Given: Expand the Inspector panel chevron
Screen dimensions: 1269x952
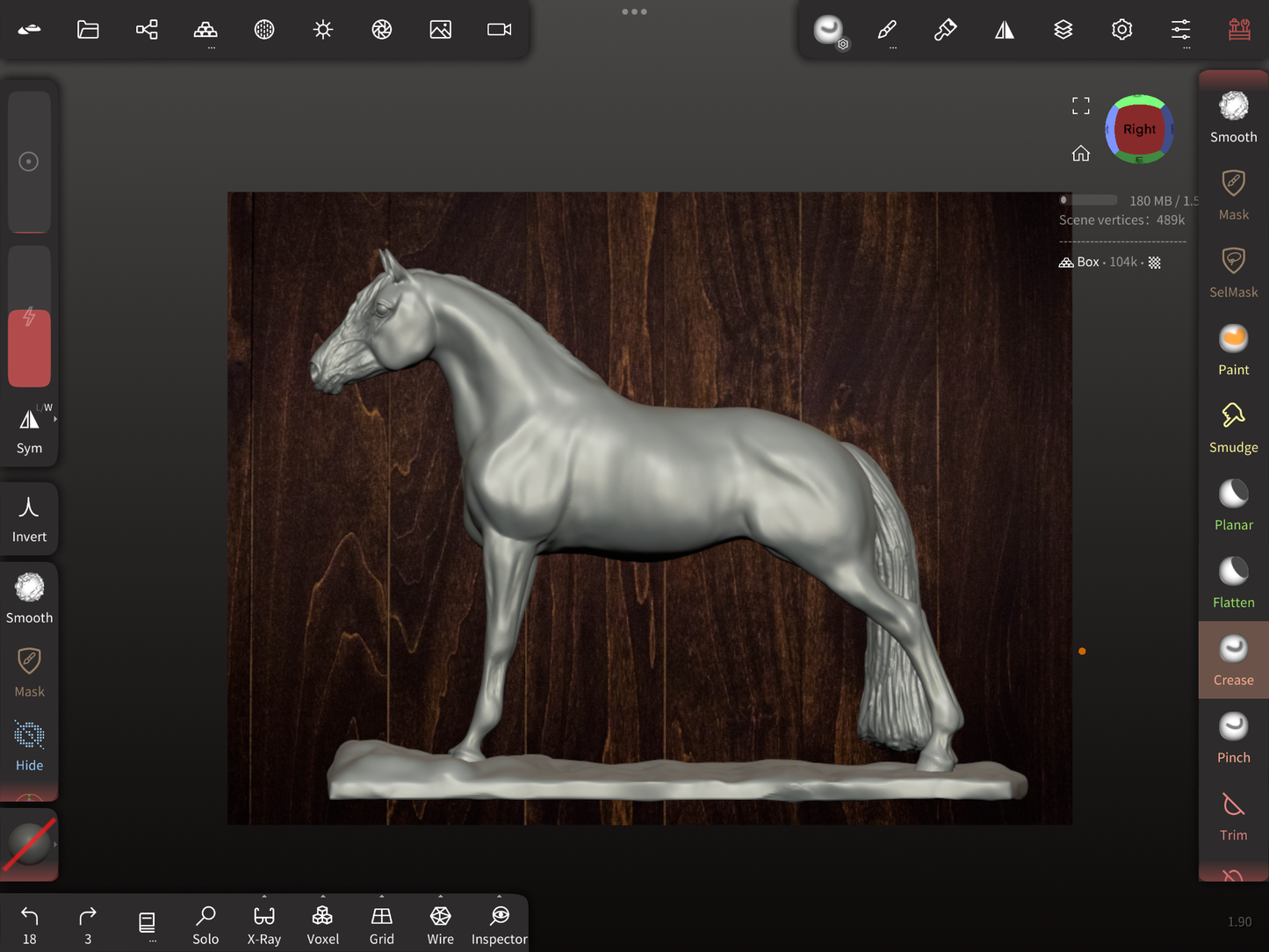Looking at the screenshot, I should coord(499,897).
